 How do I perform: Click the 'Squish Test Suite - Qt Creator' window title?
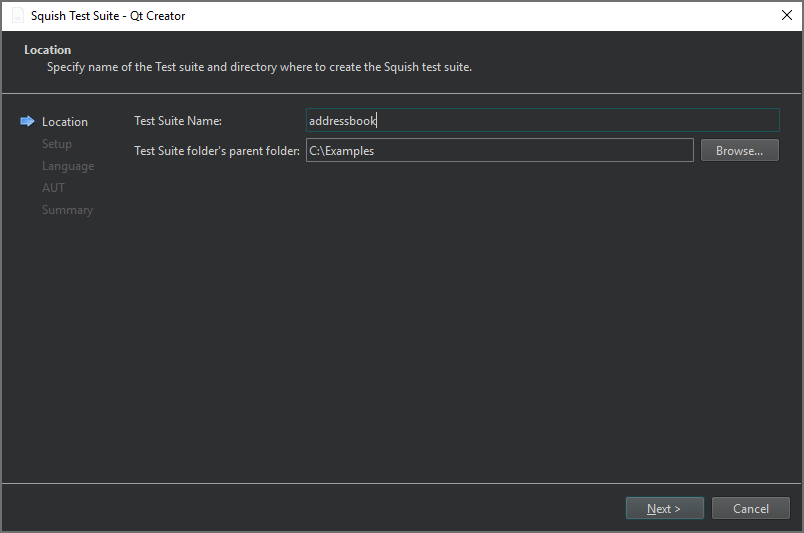[108, 16]
